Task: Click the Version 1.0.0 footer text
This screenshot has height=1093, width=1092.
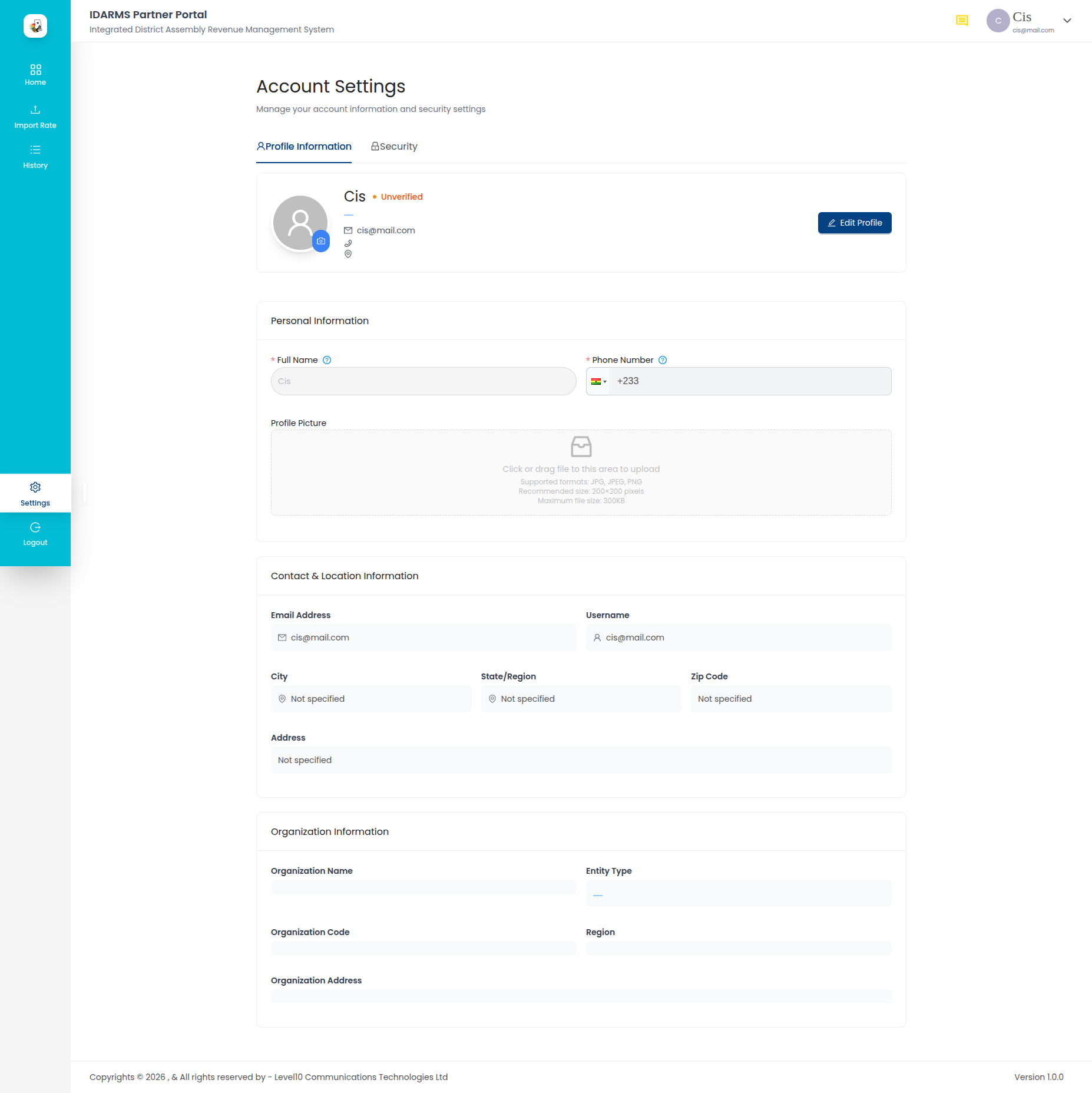Action: (1039, 1077)
